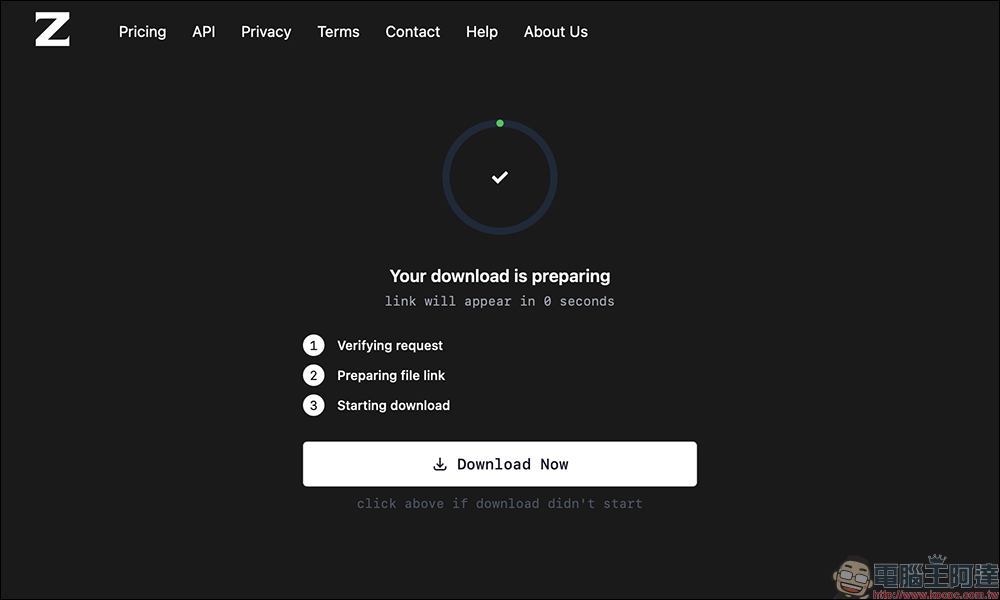The image size is (1000, 600).
Task: Select the step 1 circle icon
Action: [x=313, y=345]
